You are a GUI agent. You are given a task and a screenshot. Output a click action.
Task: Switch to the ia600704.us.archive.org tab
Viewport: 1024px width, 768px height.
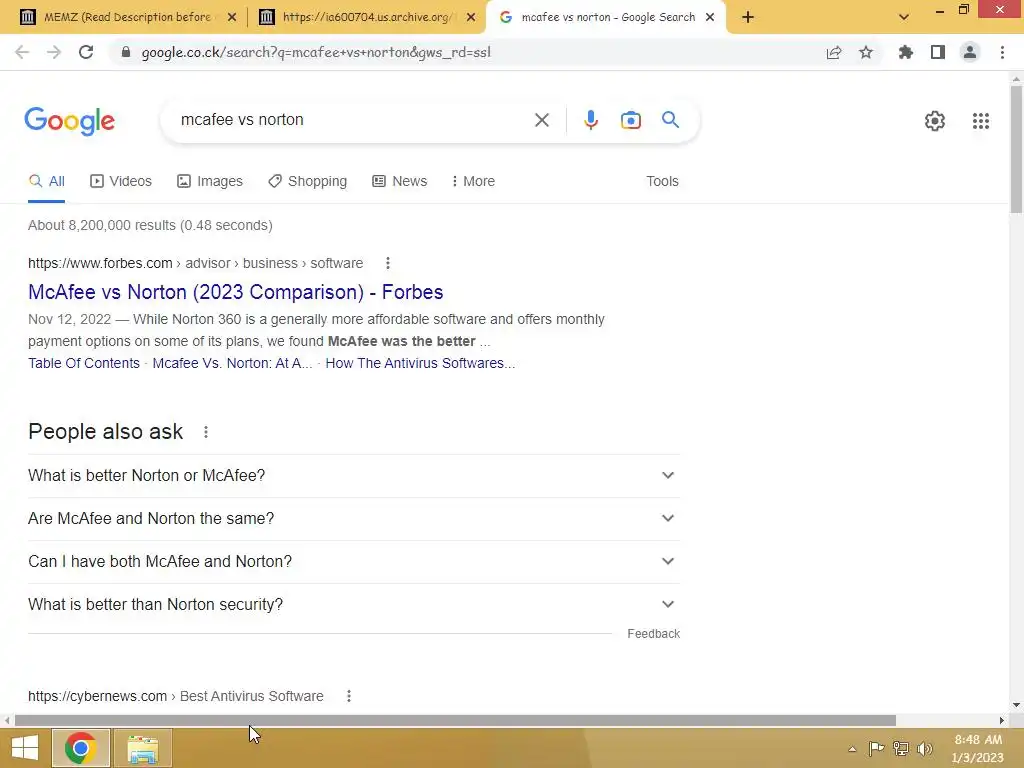[366, 17]
